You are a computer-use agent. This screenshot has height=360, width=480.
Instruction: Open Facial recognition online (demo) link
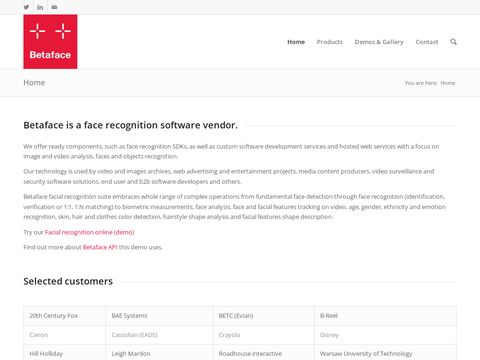[x=89, y=232]
